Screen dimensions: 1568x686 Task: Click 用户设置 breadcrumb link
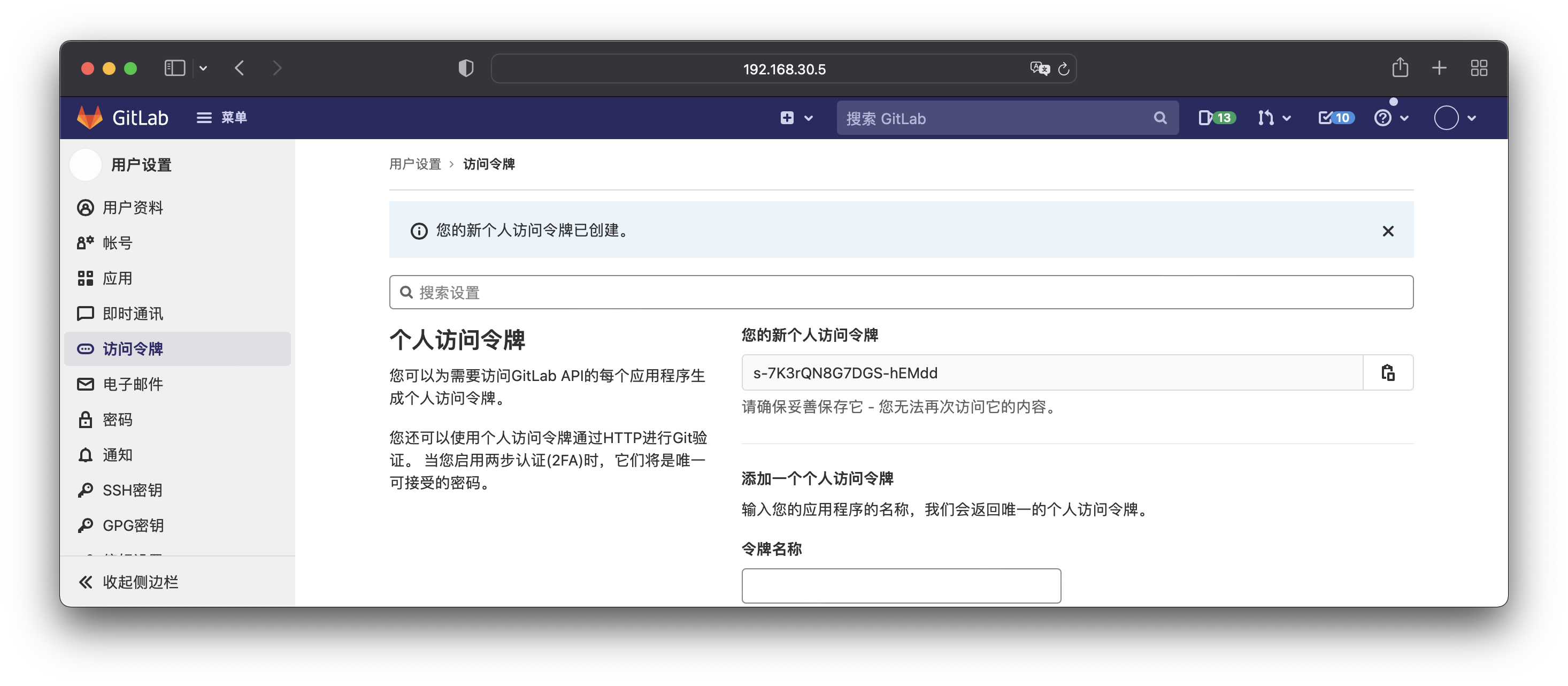[x=415, y=164]
